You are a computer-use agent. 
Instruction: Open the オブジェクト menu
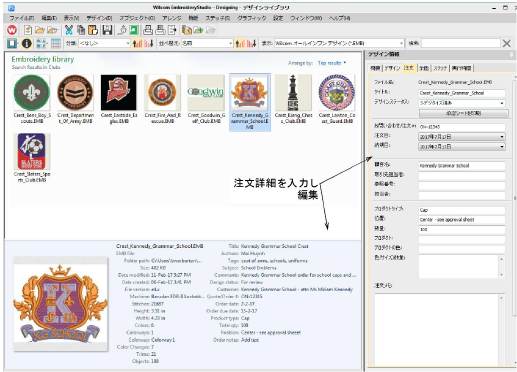coord(137,18)
